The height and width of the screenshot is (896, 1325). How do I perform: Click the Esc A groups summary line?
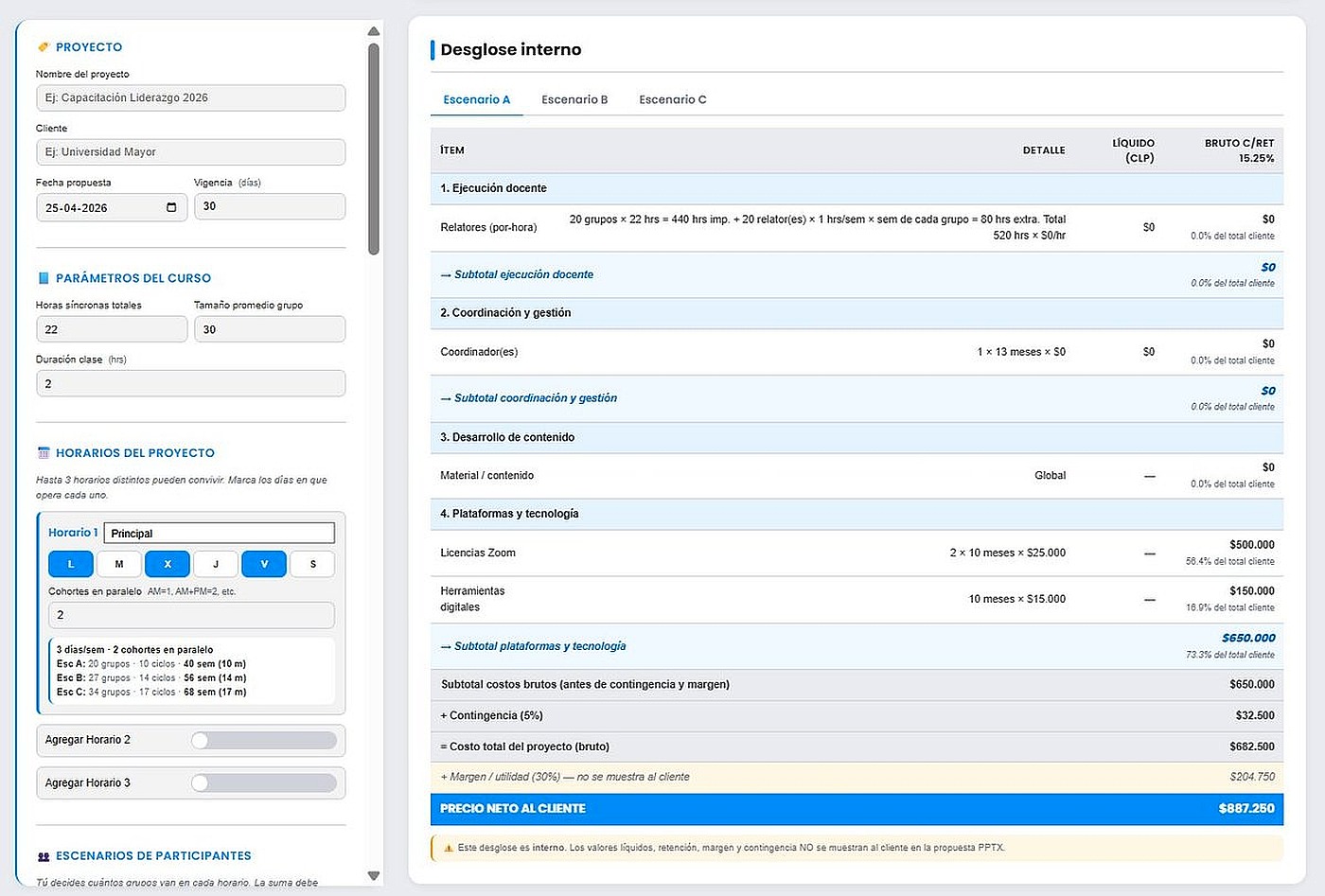coord(151,664)
